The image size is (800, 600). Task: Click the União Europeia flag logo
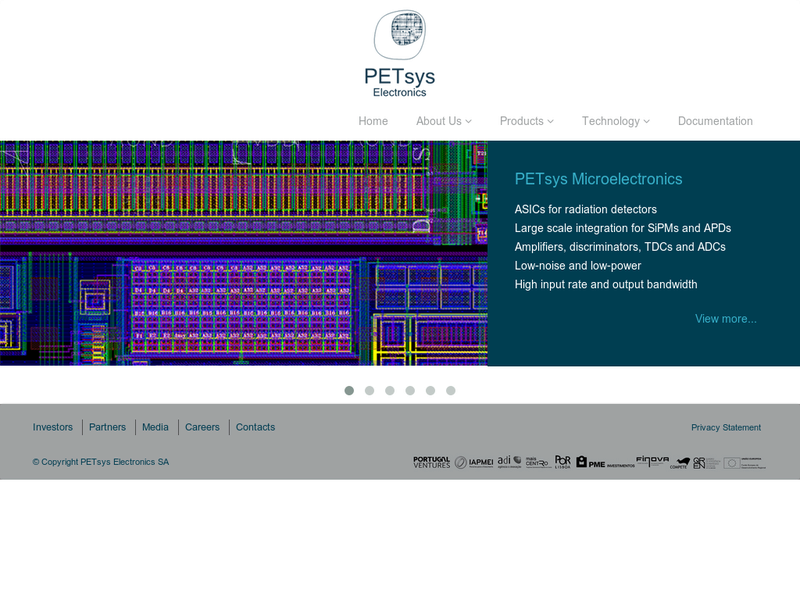[744, 463]
